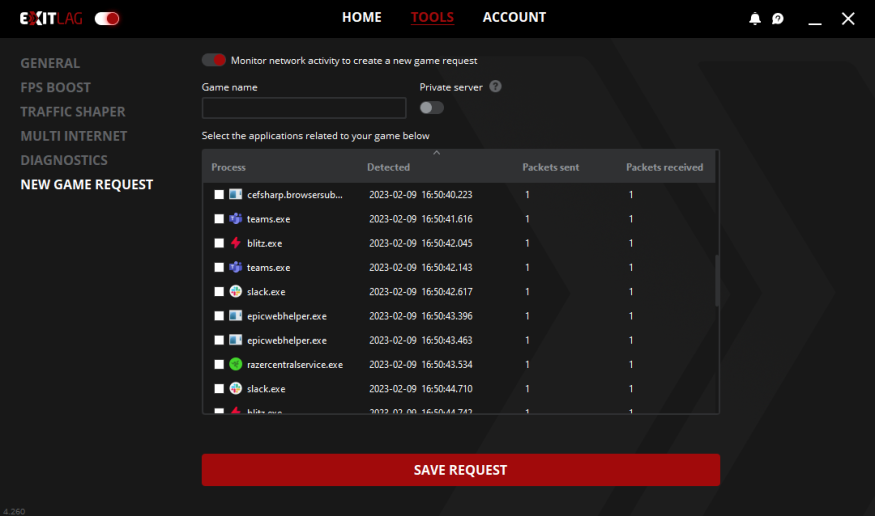Click the razercentralservice.exe icon
Viewport: 875px width, 516px height.
[235, 364]
